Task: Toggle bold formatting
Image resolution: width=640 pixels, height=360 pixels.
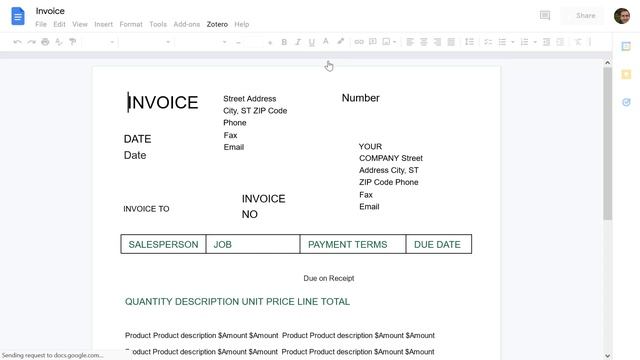Action: [284, 42]
